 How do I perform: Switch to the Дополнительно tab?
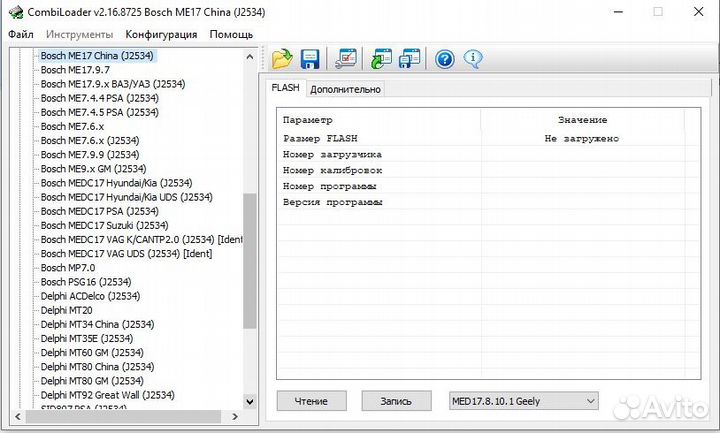coord(345,90)
